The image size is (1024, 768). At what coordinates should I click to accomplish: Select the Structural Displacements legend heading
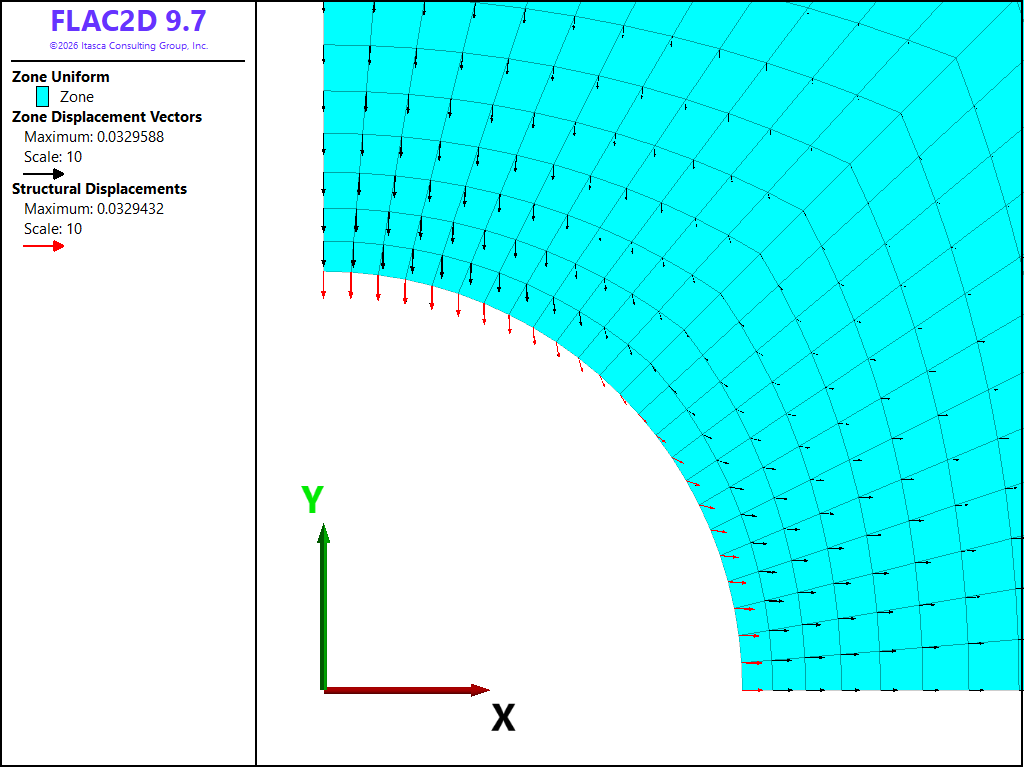(x=99, y=189)
